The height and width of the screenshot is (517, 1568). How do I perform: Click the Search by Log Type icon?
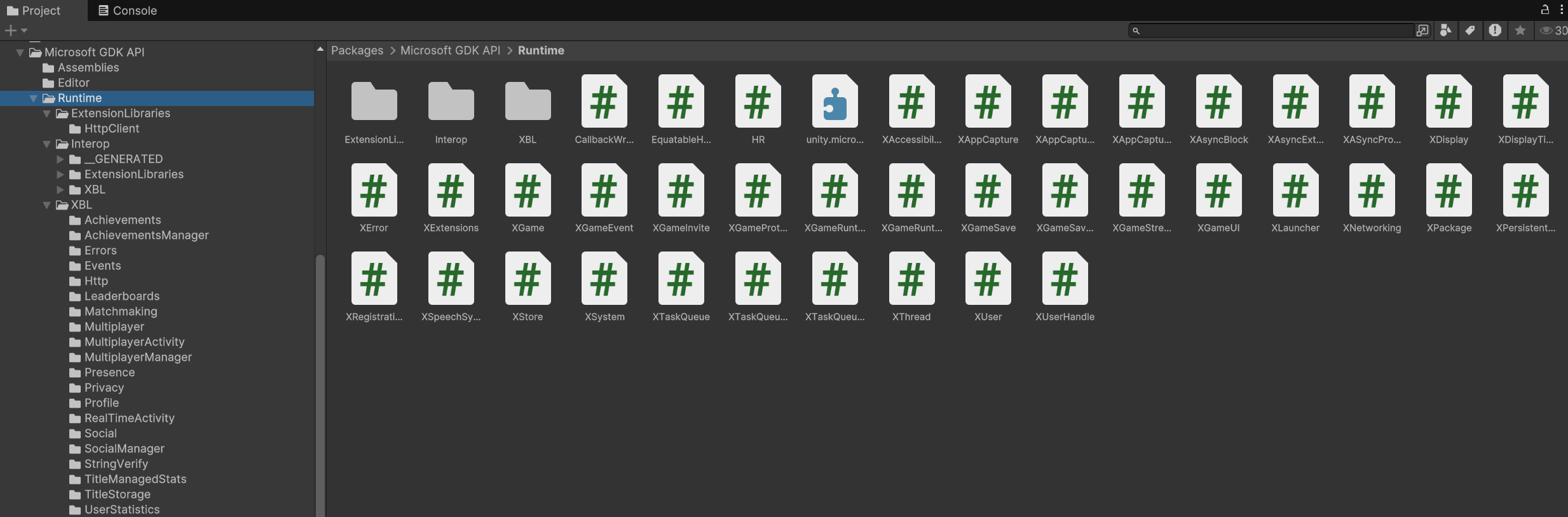click(1495, 30)
